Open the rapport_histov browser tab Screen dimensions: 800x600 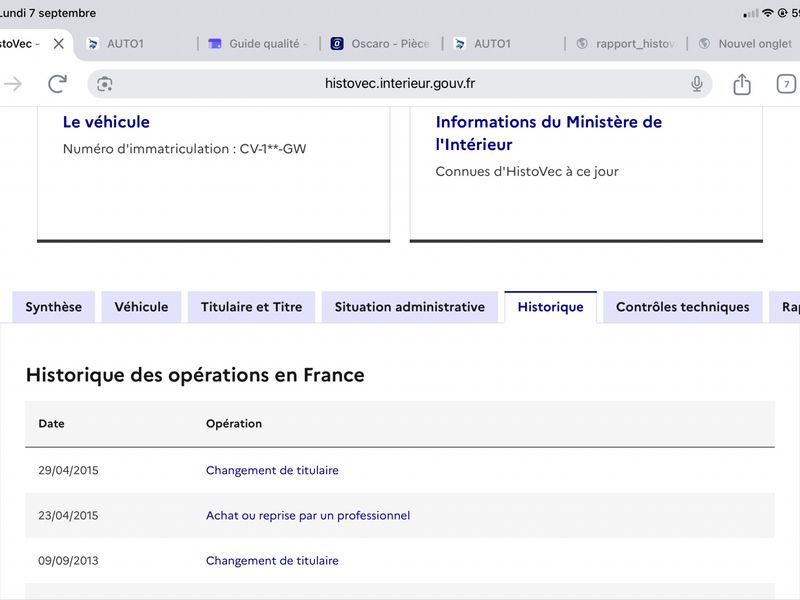coord(626,44)
